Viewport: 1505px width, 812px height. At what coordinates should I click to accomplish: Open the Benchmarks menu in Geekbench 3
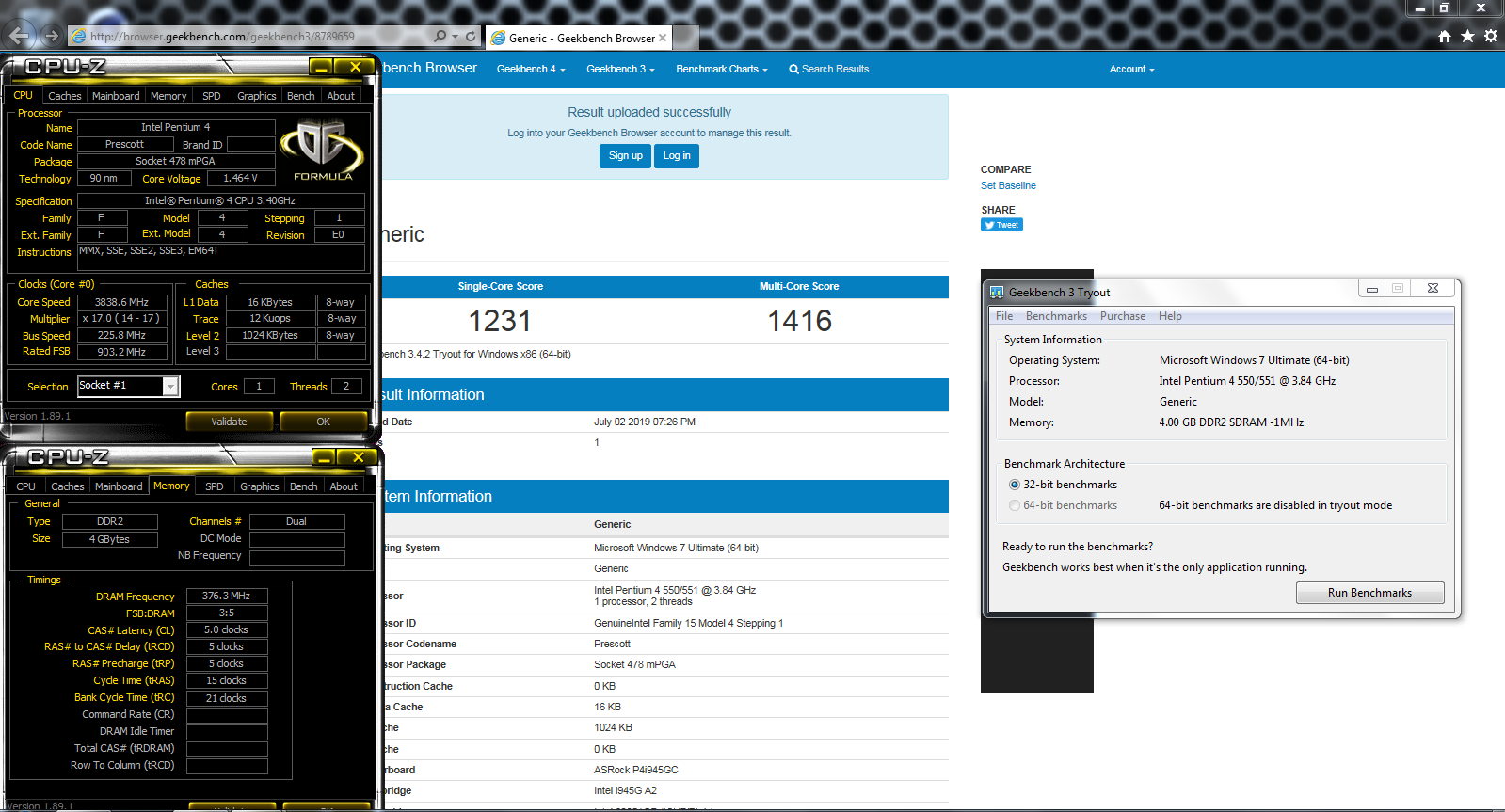point(1056,316)
